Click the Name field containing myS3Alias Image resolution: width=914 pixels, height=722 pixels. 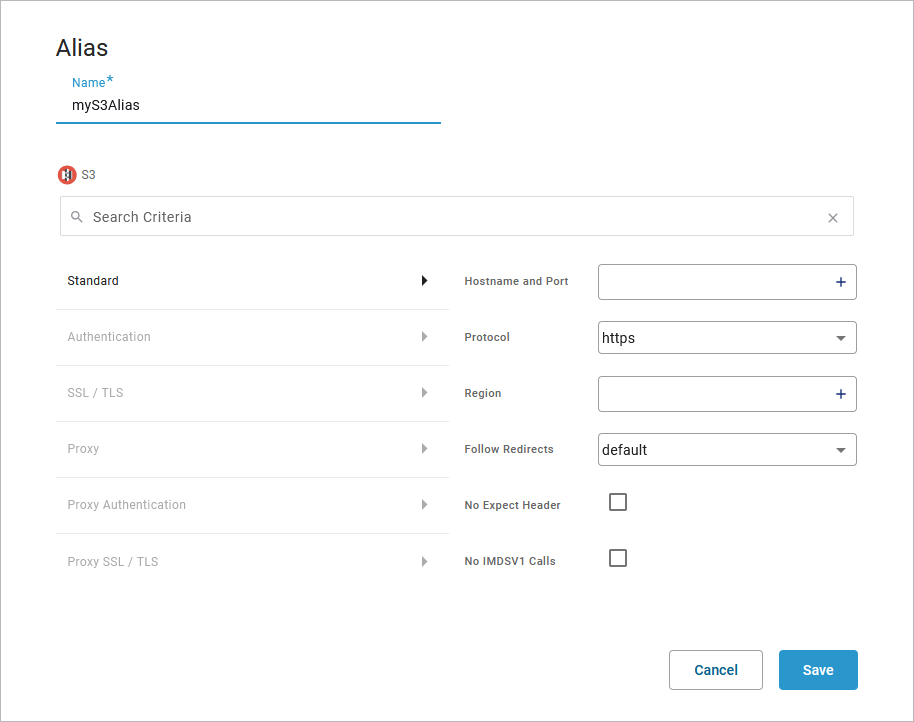click(x=247, y=105)
